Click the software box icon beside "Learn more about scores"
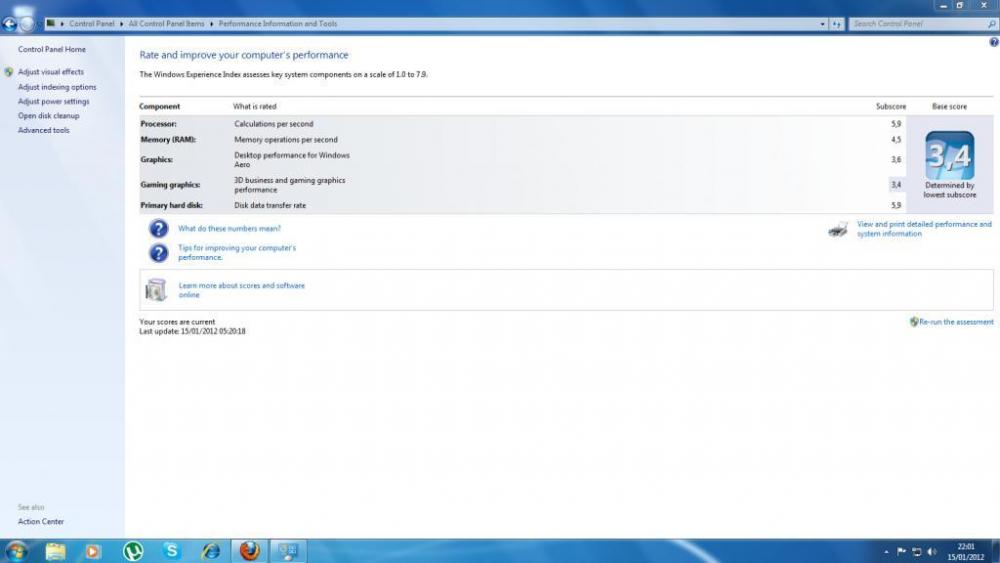The image size is (1000, 563). pos(156,290)
